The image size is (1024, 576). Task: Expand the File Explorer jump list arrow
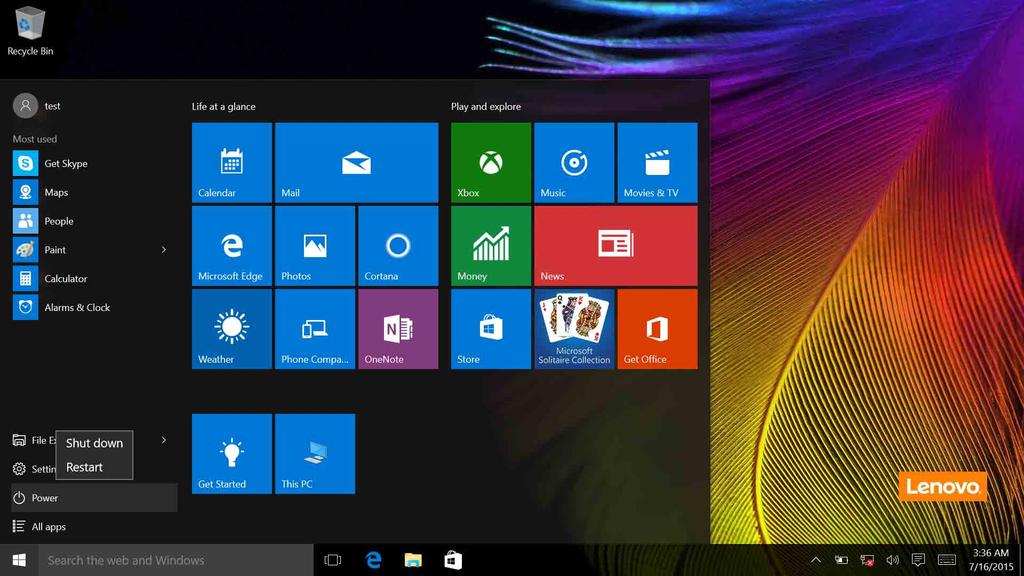pos(164,440)
